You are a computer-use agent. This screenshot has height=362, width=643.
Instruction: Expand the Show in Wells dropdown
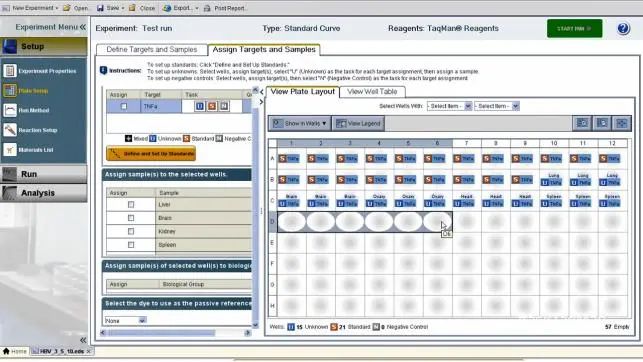pyautogui.click(x=300, y=123)
